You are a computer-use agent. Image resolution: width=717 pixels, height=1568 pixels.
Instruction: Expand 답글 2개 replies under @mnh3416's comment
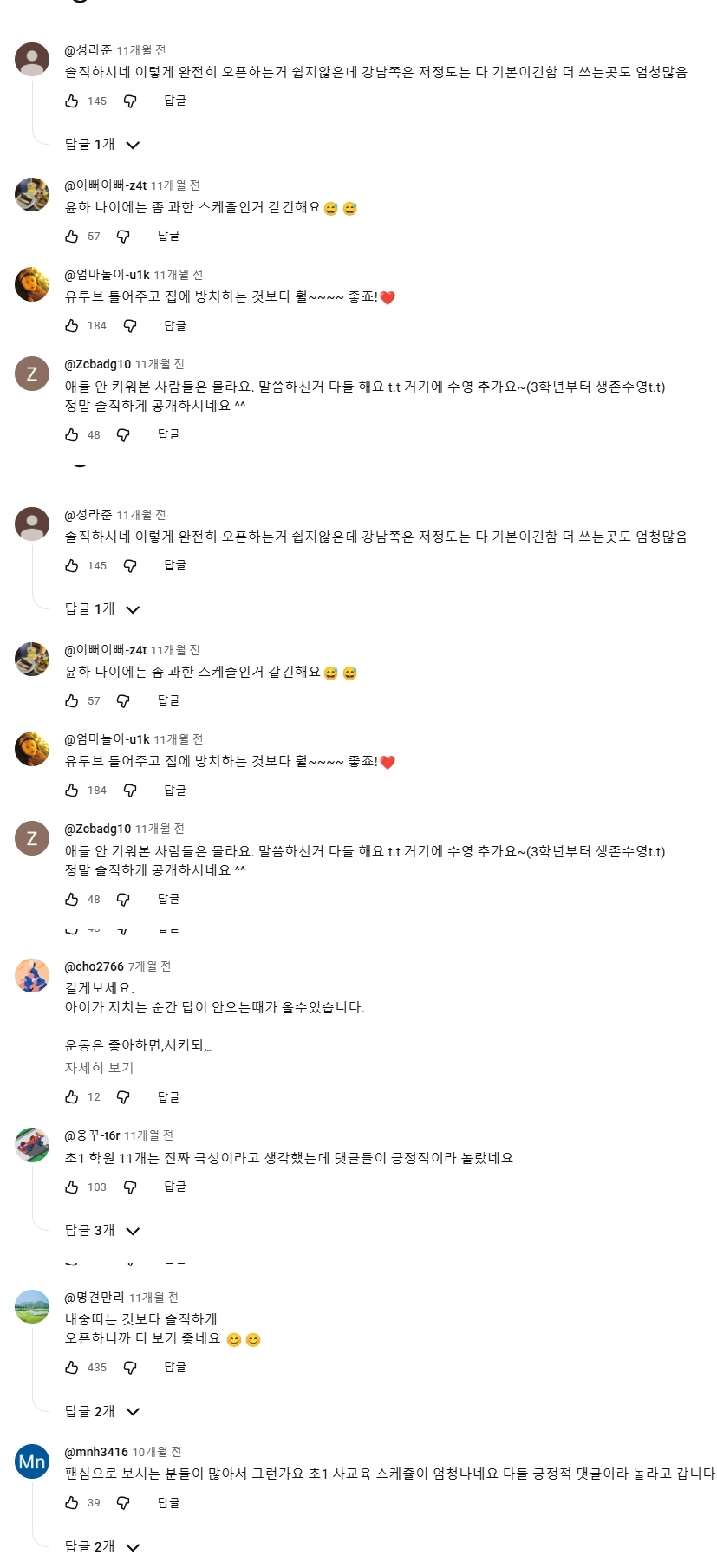click(102, 1546)
